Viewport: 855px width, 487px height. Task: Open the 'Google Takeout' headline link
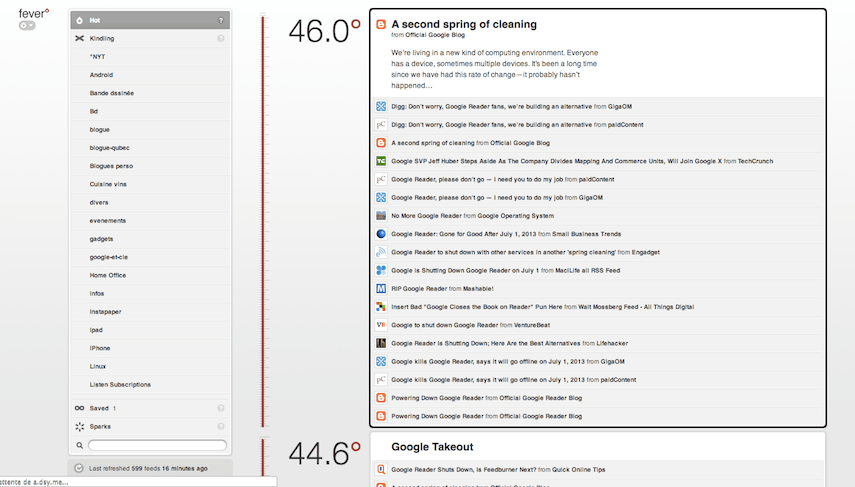pos(432,447)
